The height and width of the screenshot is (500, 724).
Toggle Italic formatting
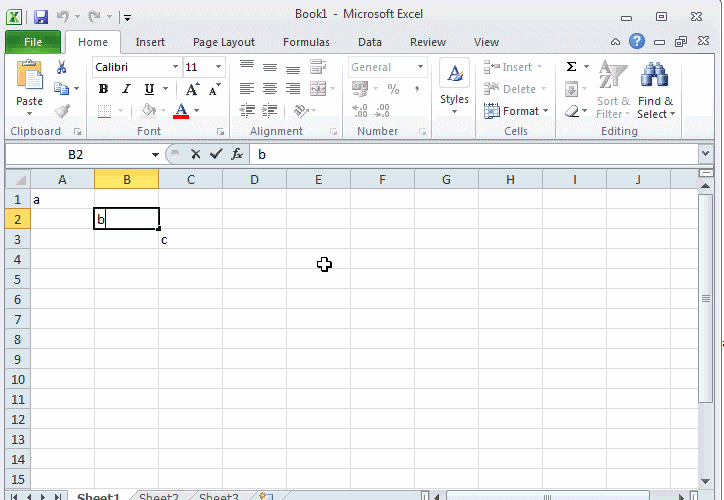click(x=126, y=90)
